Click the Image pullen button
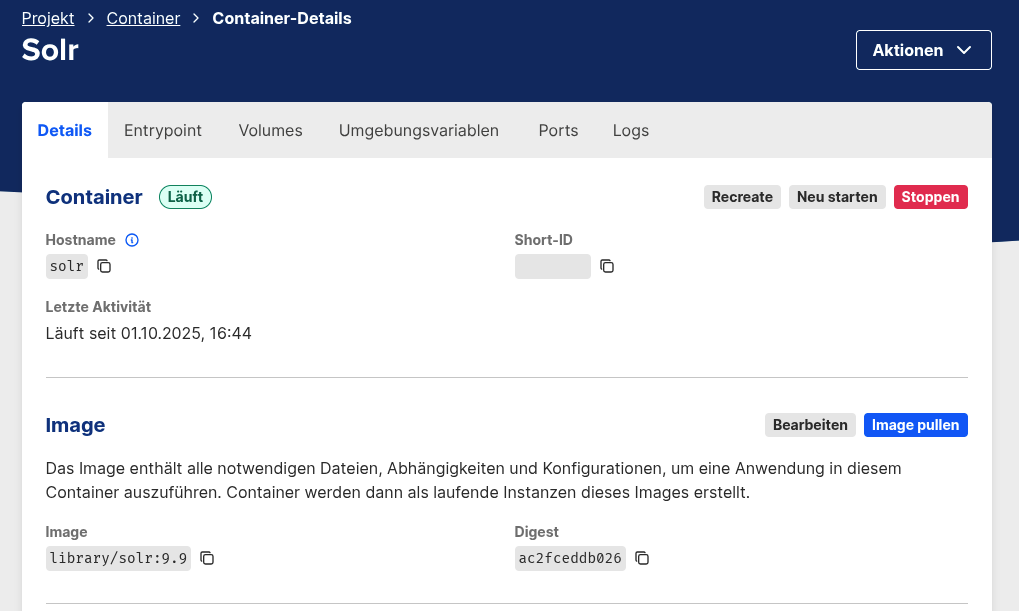This screenshot has height=611, width=1019. 915,425
